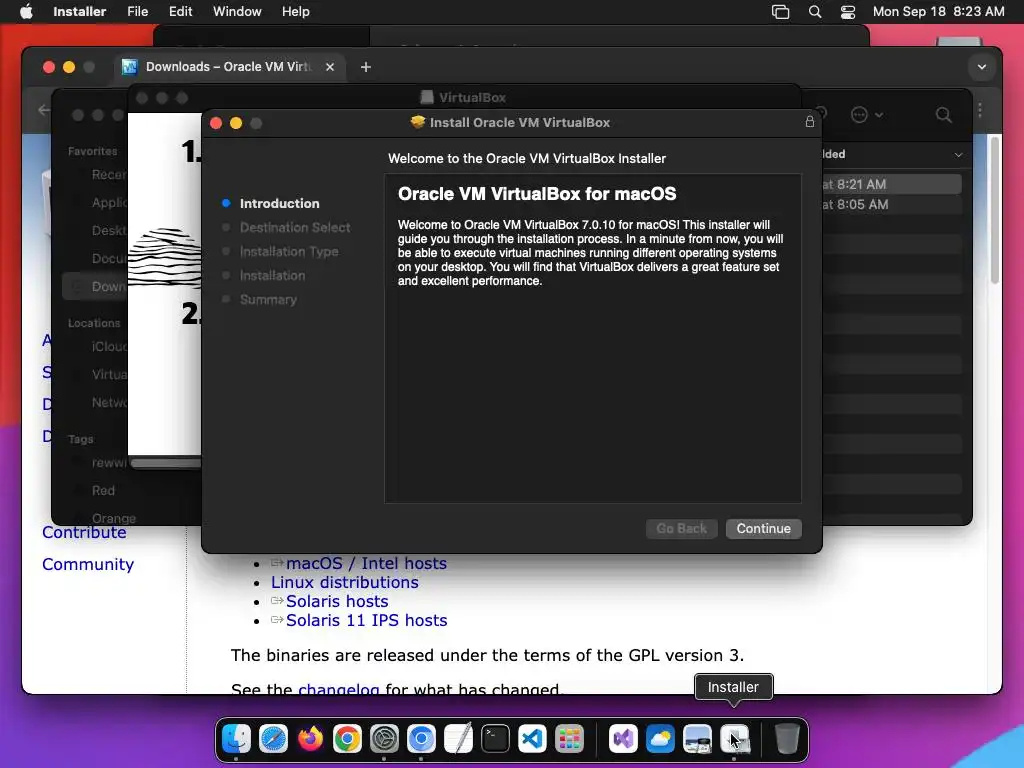Click the Installation step in sidebar
This screenshot has height=768, width=1024.
click(x=272, y=276)
